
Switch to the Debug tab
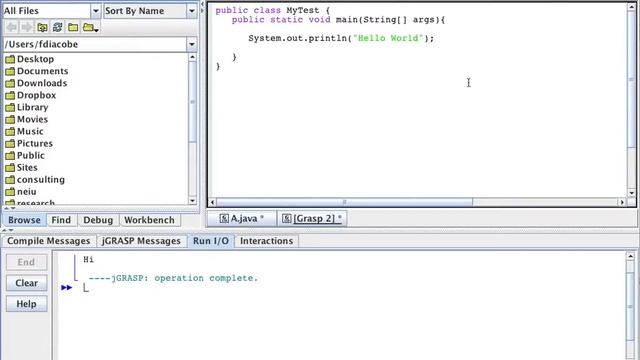click(98, 220)
